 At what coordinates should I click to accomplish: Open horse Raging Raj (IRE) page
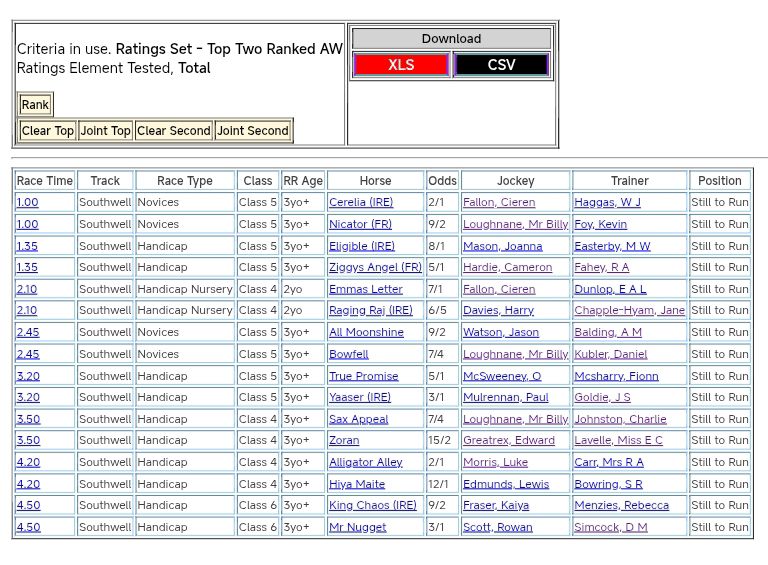(370, 311)
